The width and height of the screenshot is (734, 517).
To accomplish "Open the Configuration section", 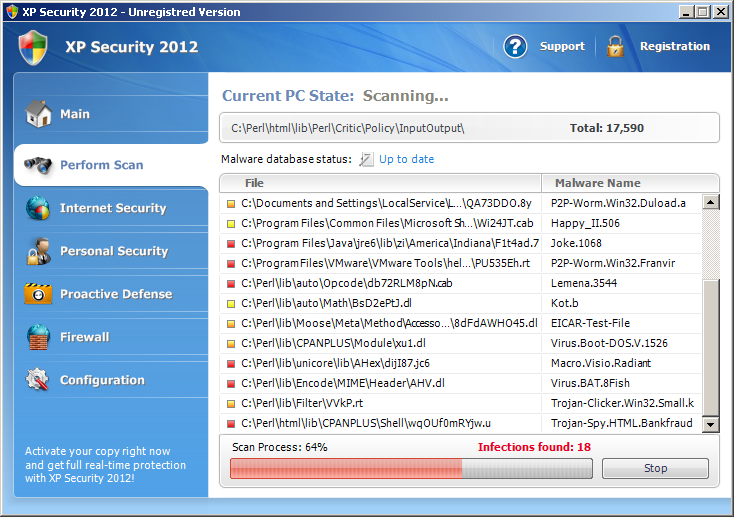I will pyautogui.click(x=111, y=380).
